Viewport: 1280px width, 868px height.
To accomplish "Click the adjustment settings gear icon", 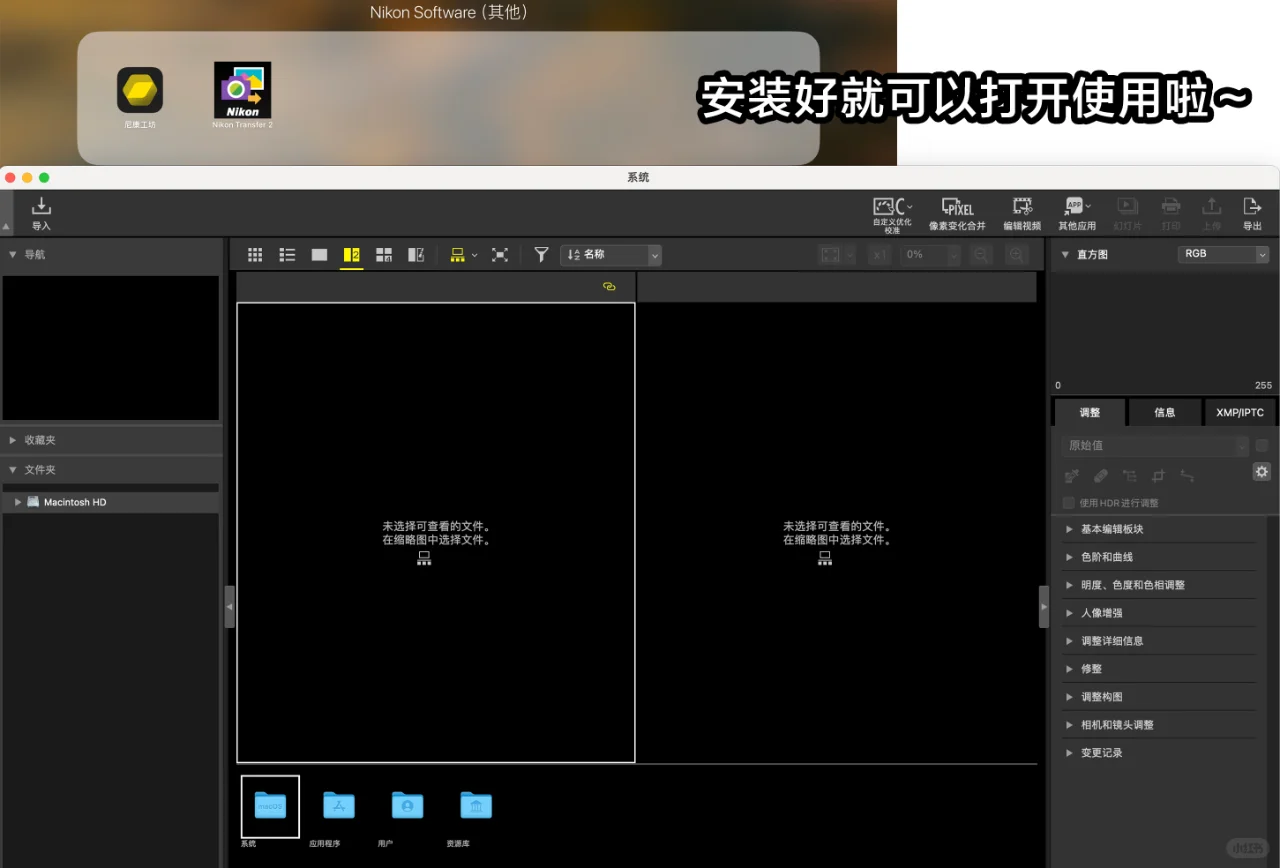I will 1261,471.
